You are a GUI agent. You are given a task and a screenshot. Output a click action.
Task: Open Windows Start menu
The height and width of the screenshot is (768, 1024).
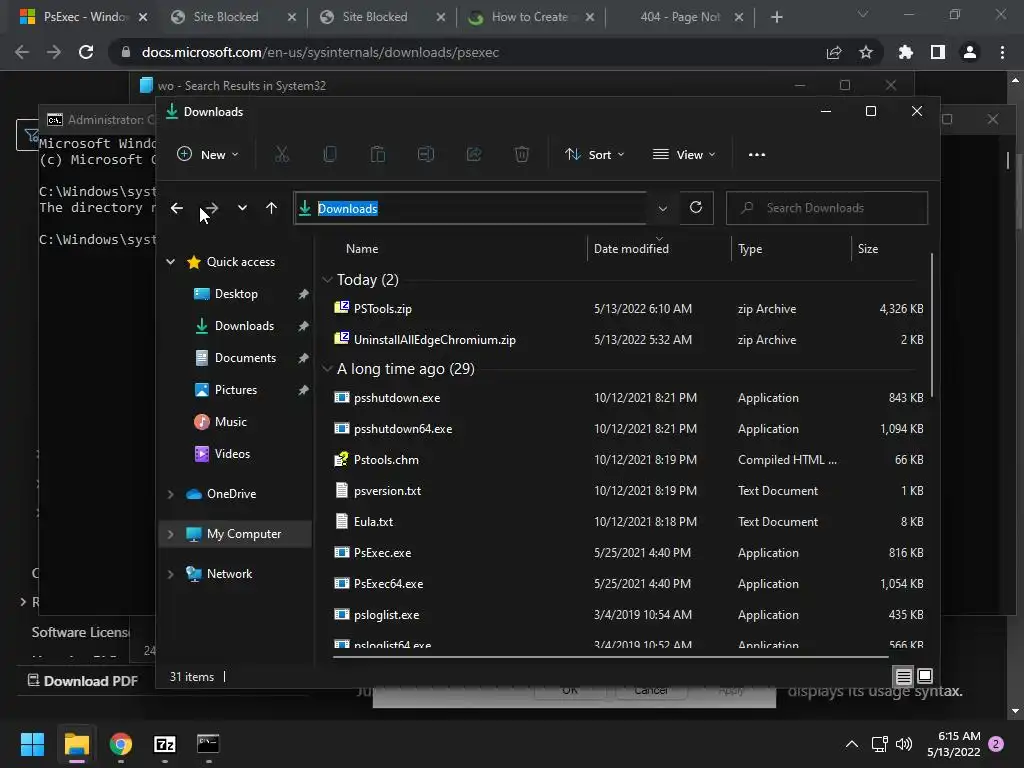(x=32, y=744)
